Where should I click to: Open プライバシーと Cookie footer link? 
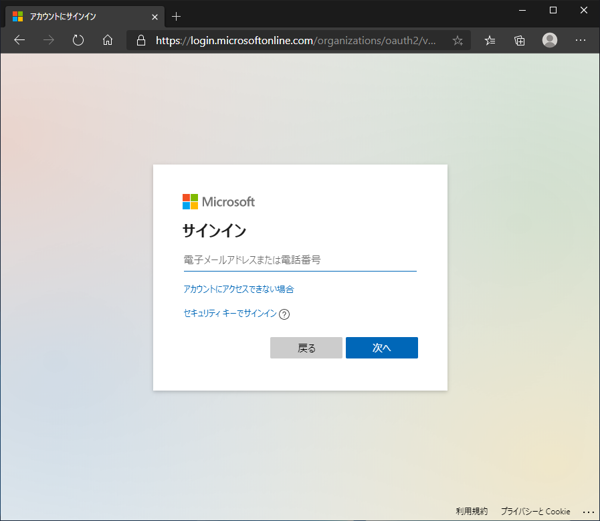pos(535,511)
